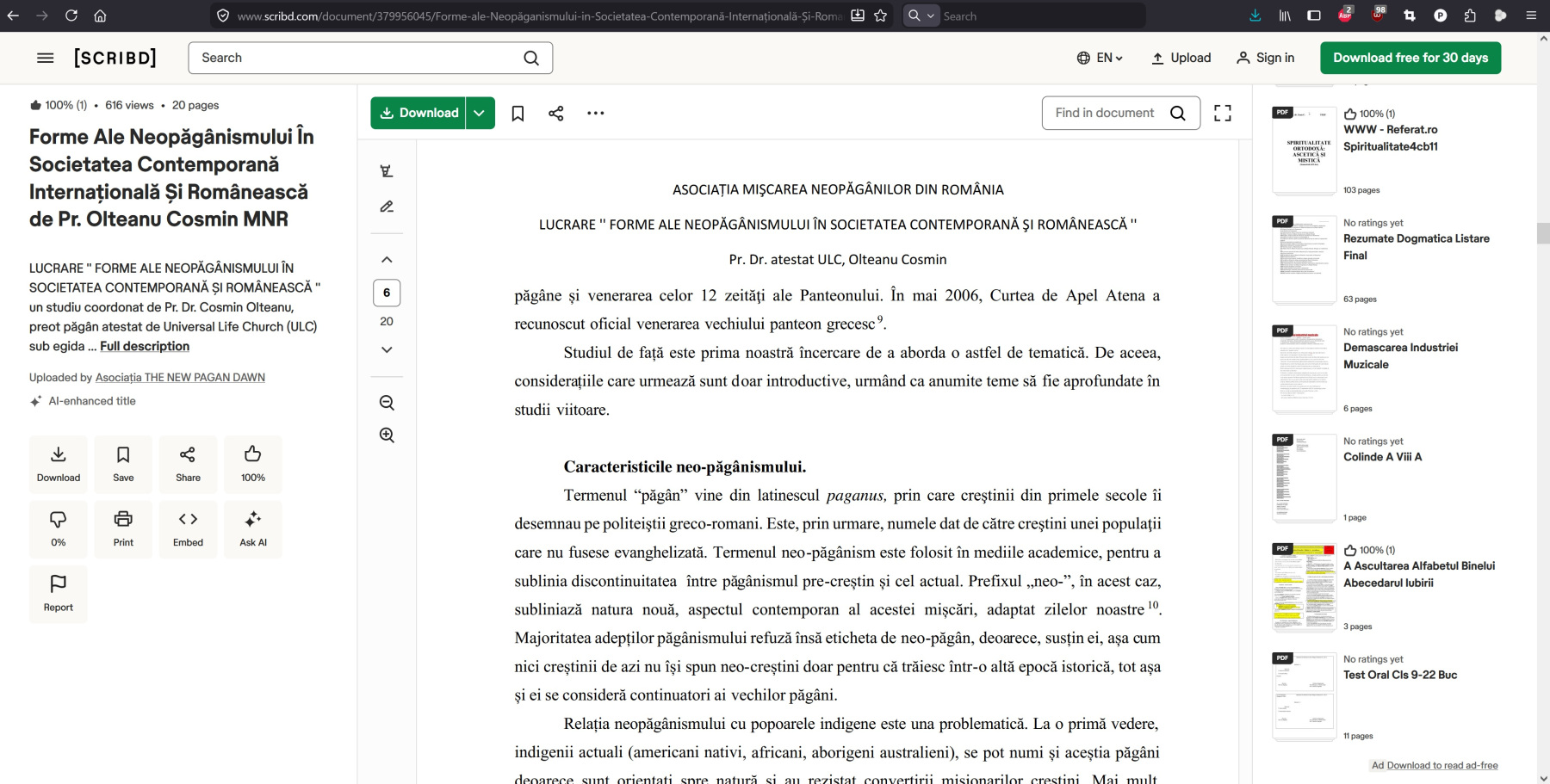Open the Full description link
This screenshot has width=1550, height=784.
pos(145,346)
